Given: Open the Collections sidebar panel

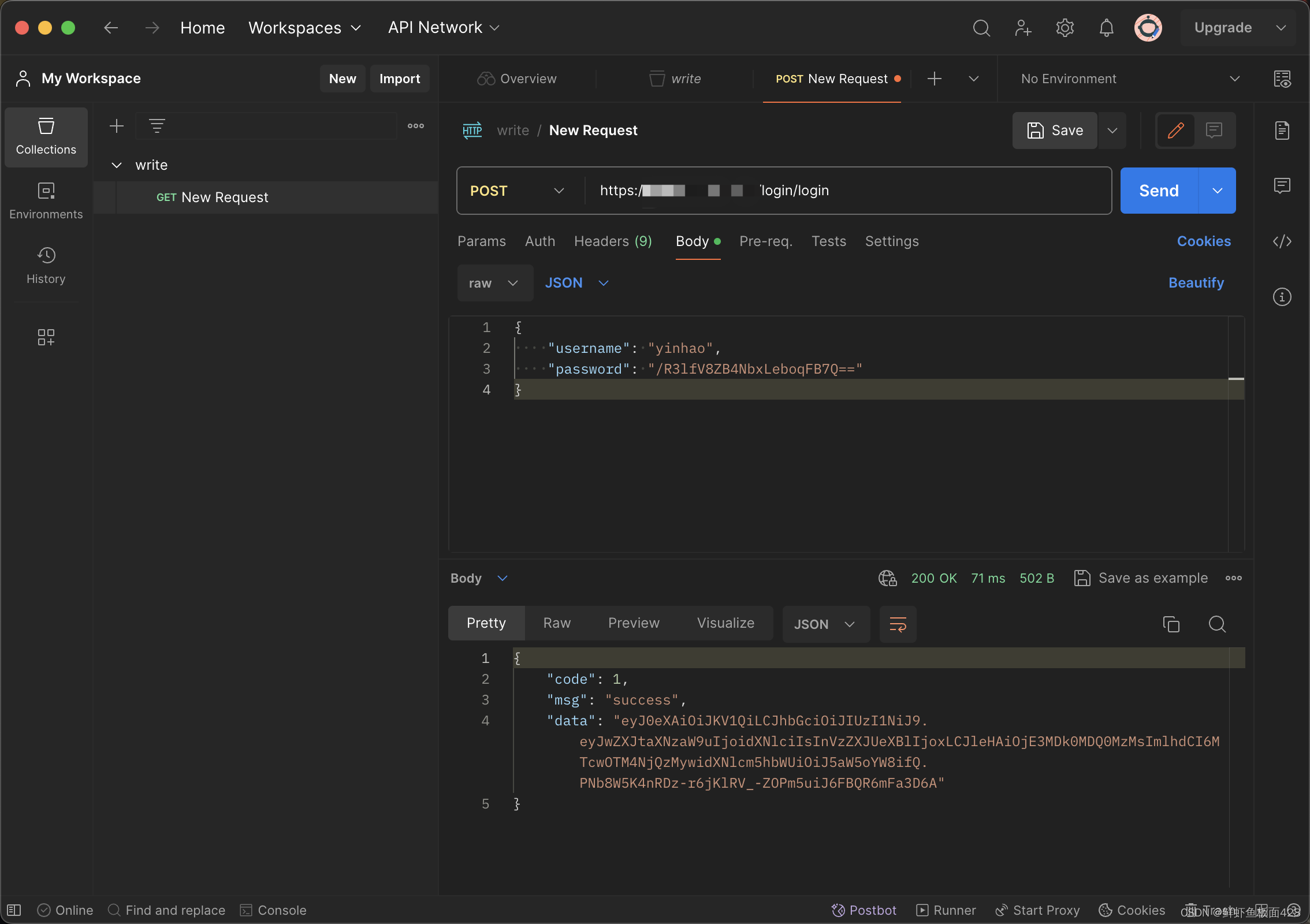Looking at the screenshot, I should (x=46, y=137).
